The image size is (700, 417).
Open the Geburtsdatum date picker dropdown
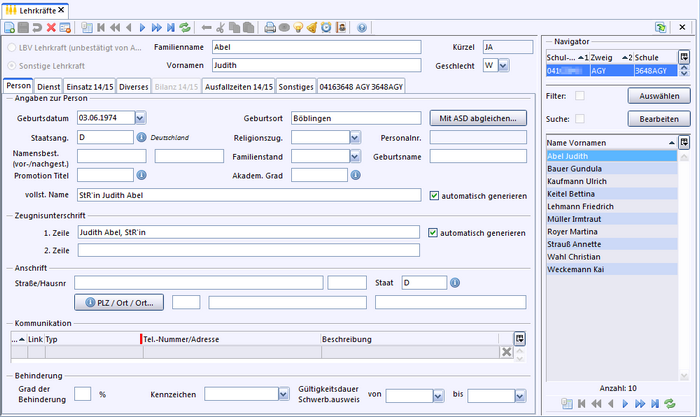(x=140, y=118)
